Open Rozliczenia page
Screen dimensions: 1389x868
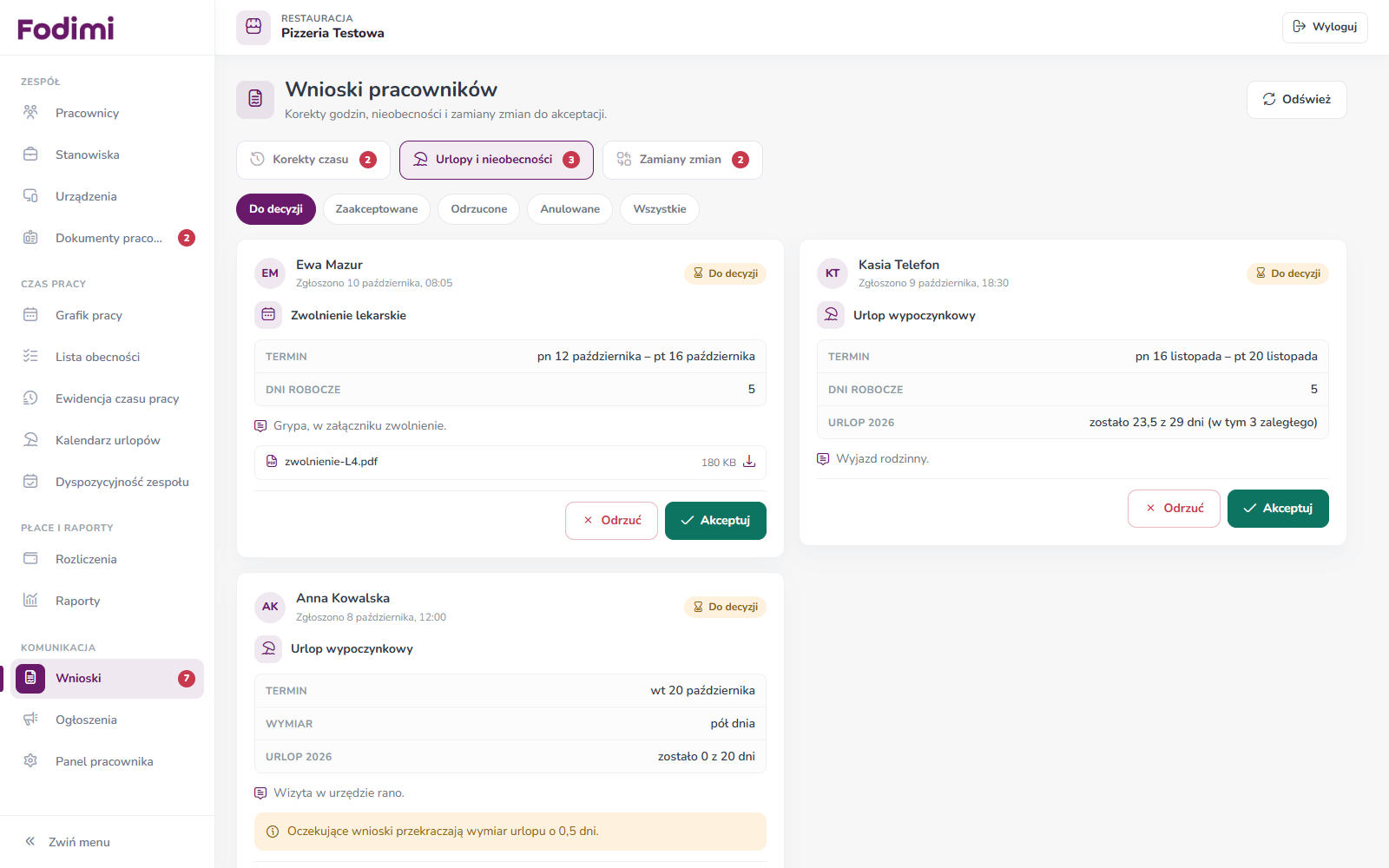tap(107, 559)
